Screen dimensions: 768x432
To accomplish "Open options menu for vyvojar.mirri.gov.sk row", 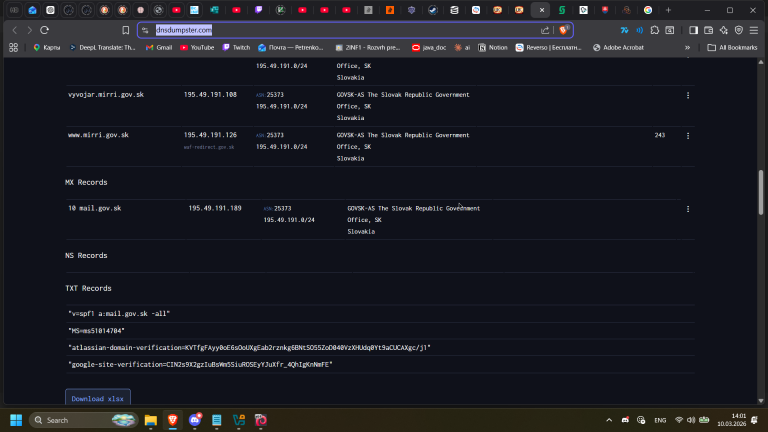I will click(688, 96).
